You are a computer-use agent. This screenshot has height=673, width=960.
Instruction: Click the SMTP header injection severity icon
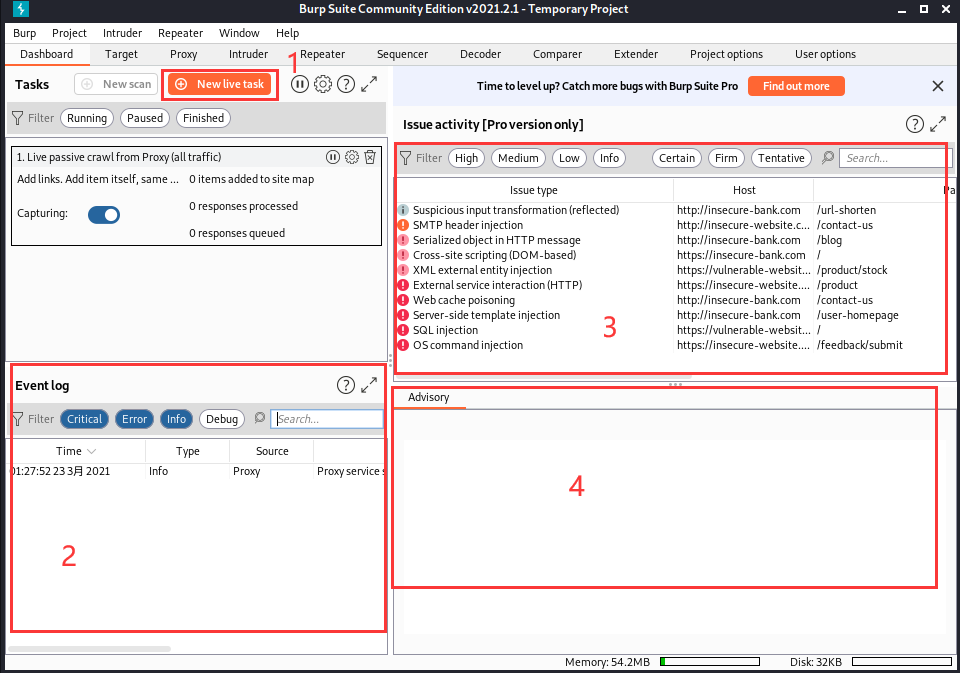pyautogui.click(x=403, y=225)
